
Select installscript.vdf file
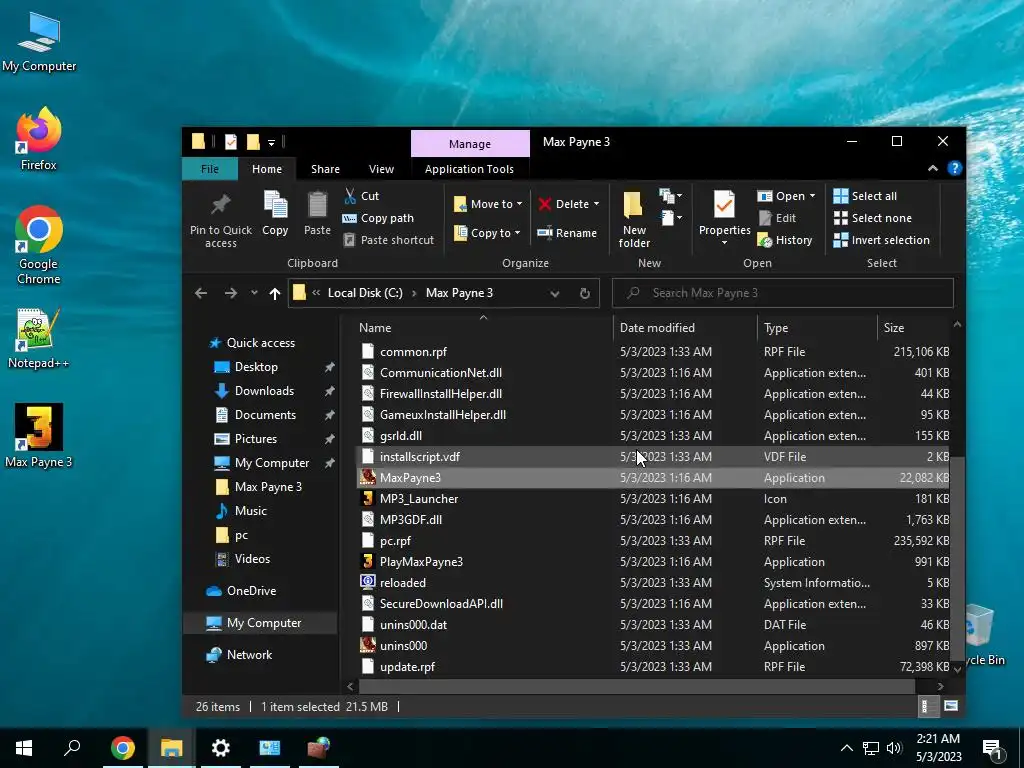[653, 456]
